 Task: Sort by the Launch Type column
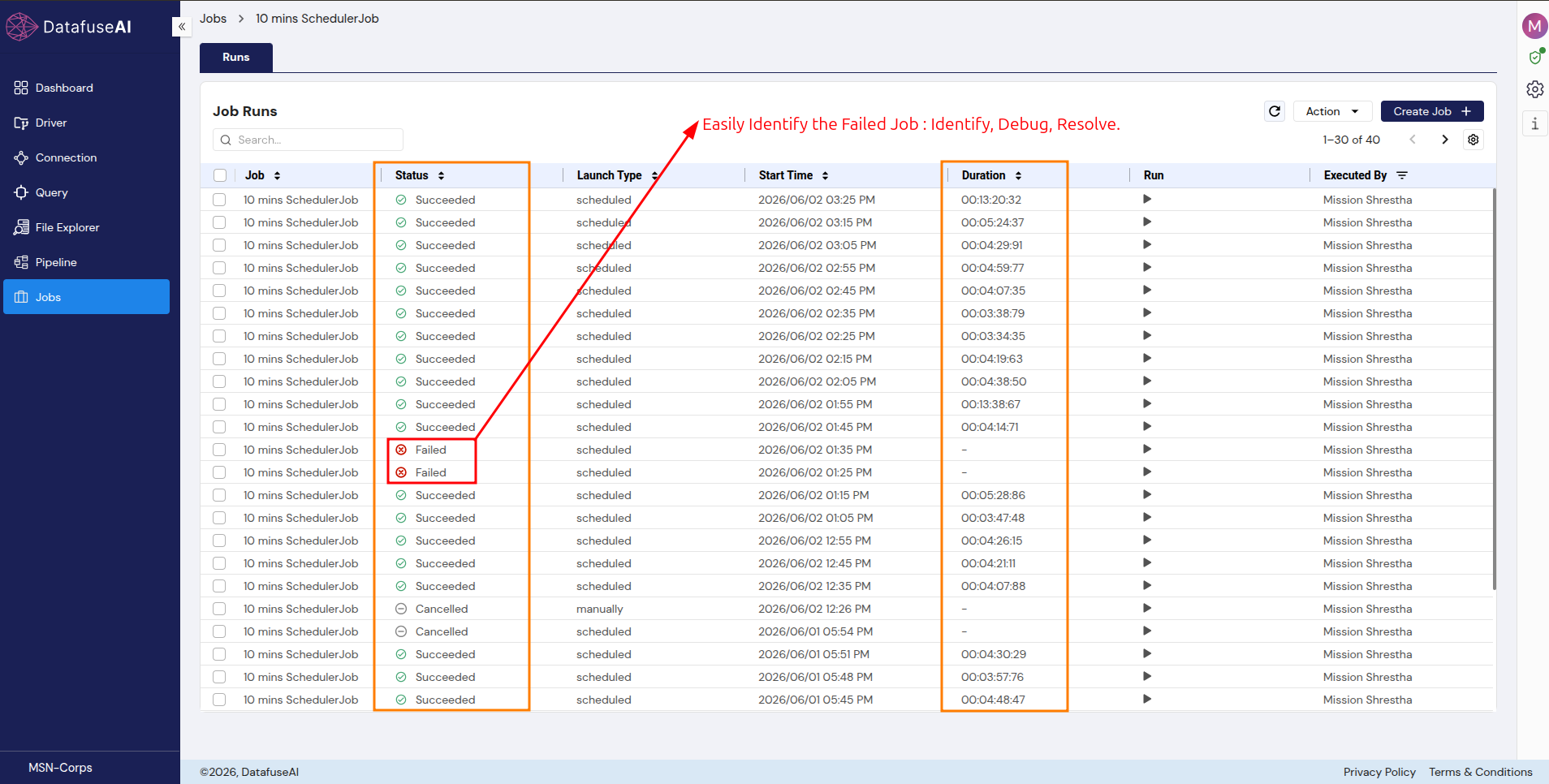coord(654,175)
